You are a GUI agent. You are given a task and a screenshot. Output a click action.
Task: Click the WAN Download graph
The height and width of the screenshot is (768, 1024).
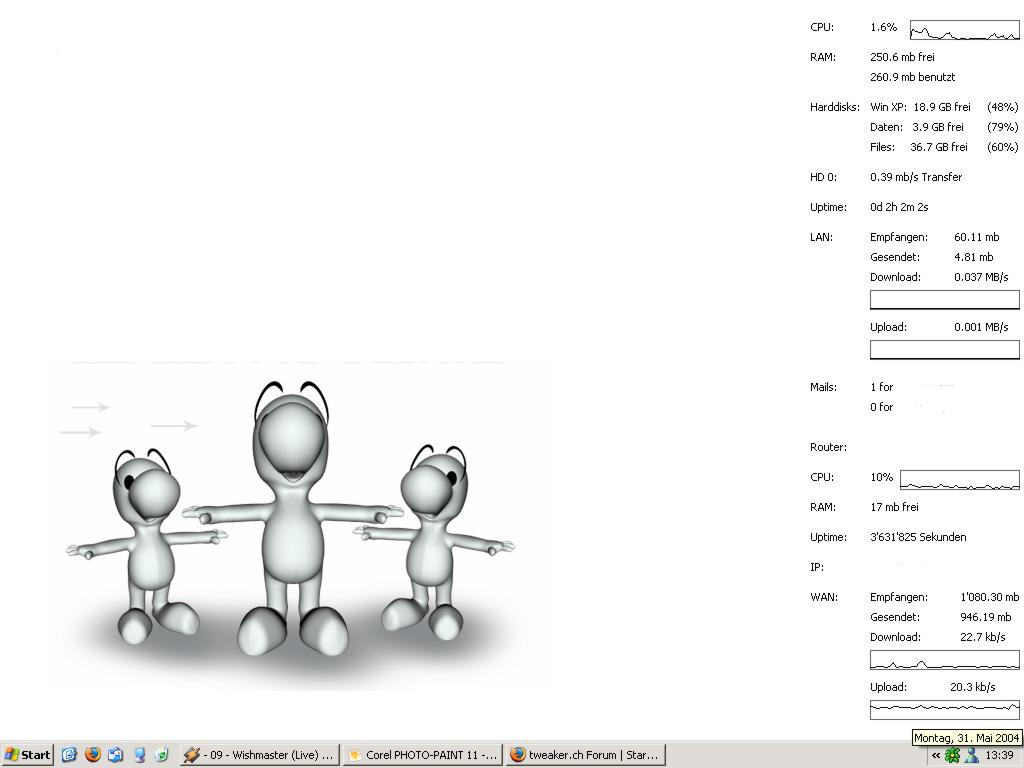tap(944, 660)
